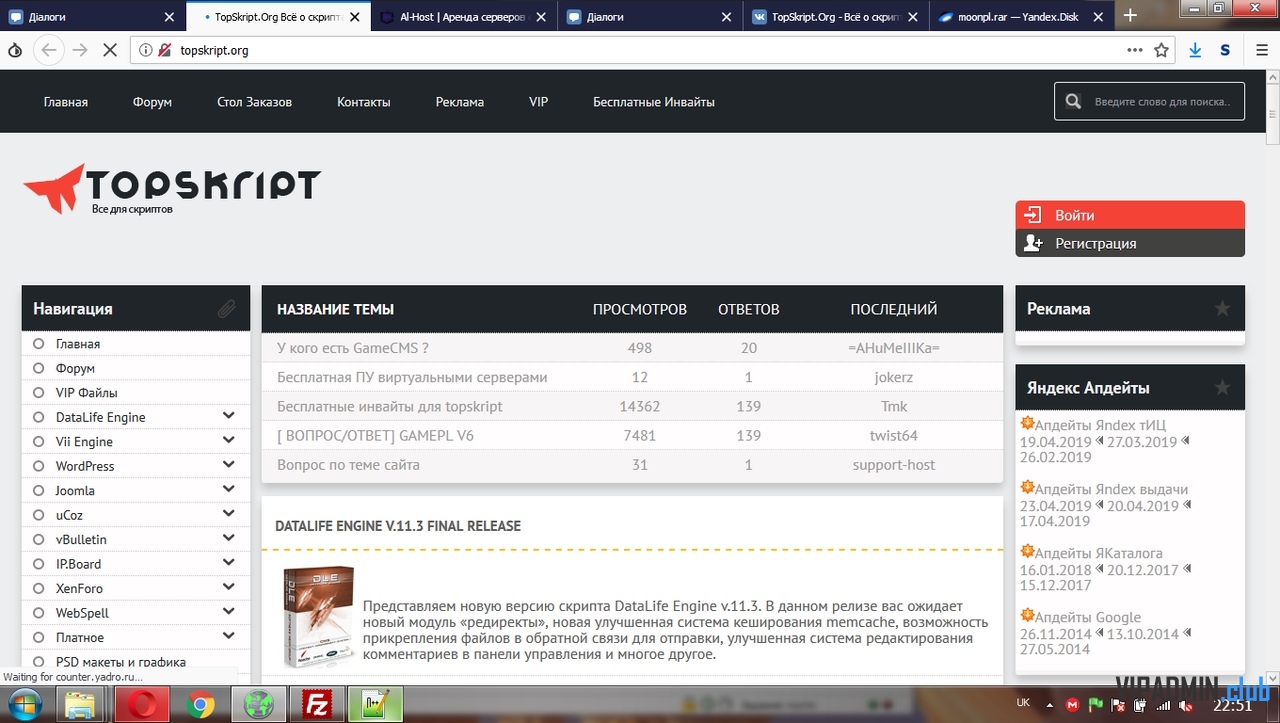Open topic '[ ВОПРОС/ОТВЕТ] GAMEPL V6'

pyautogui.click(x=375, y=436)
